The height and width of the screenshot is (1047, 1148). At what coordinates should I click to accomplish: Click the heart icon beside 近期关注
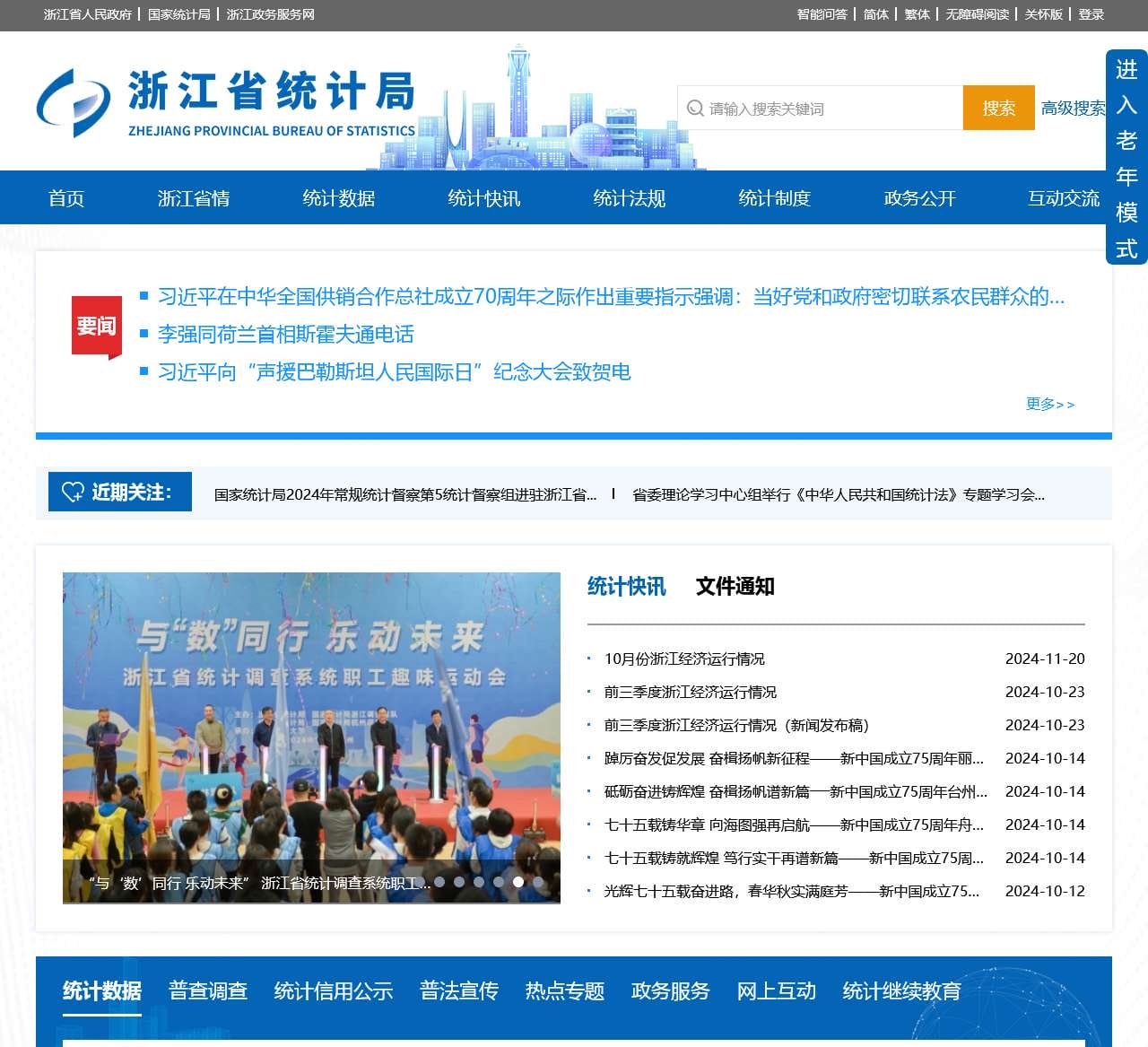pos(74,492)
